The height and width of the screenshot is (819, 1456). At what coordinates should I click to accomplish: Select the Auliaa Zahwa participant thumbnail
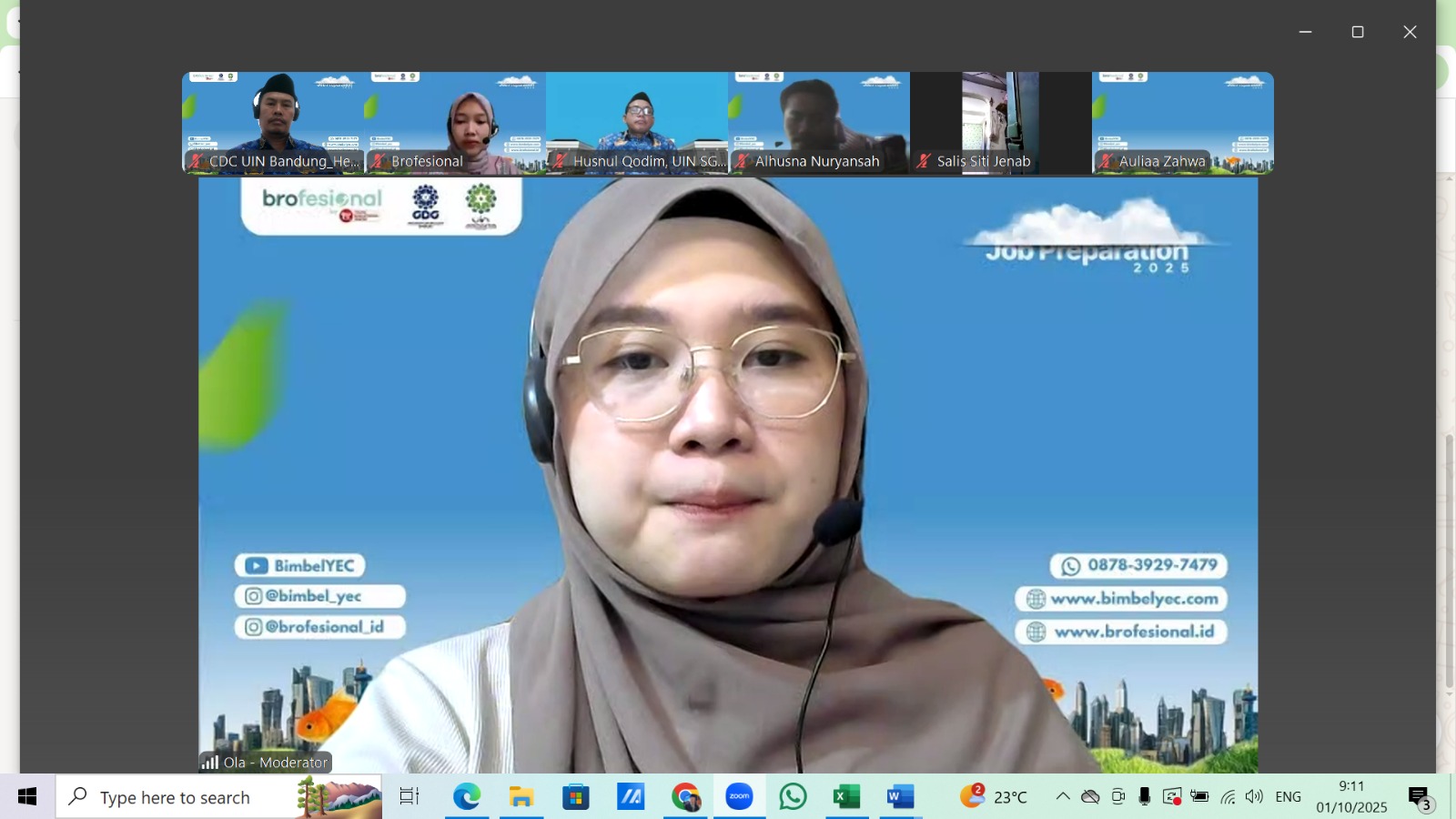[1182, 122]
